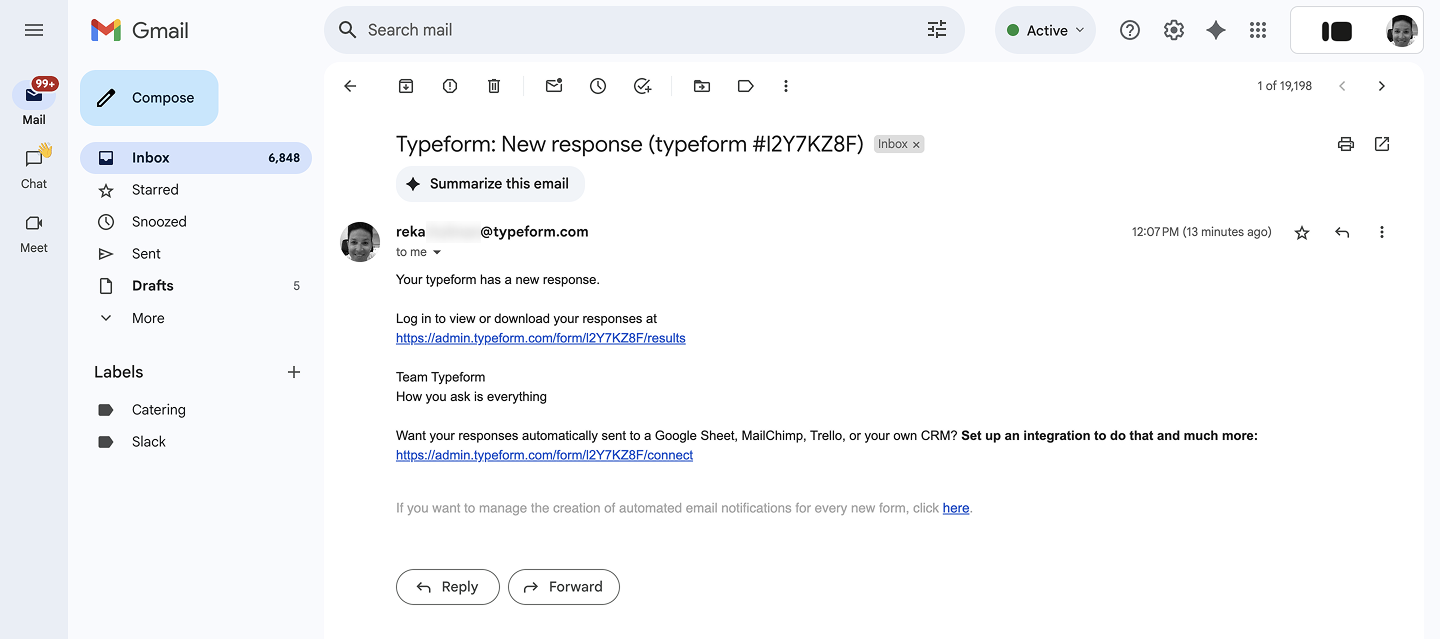Mark the email as unread
This screenshot has width=1440, height=639.
pyautogui.click(x=554, y=86)
